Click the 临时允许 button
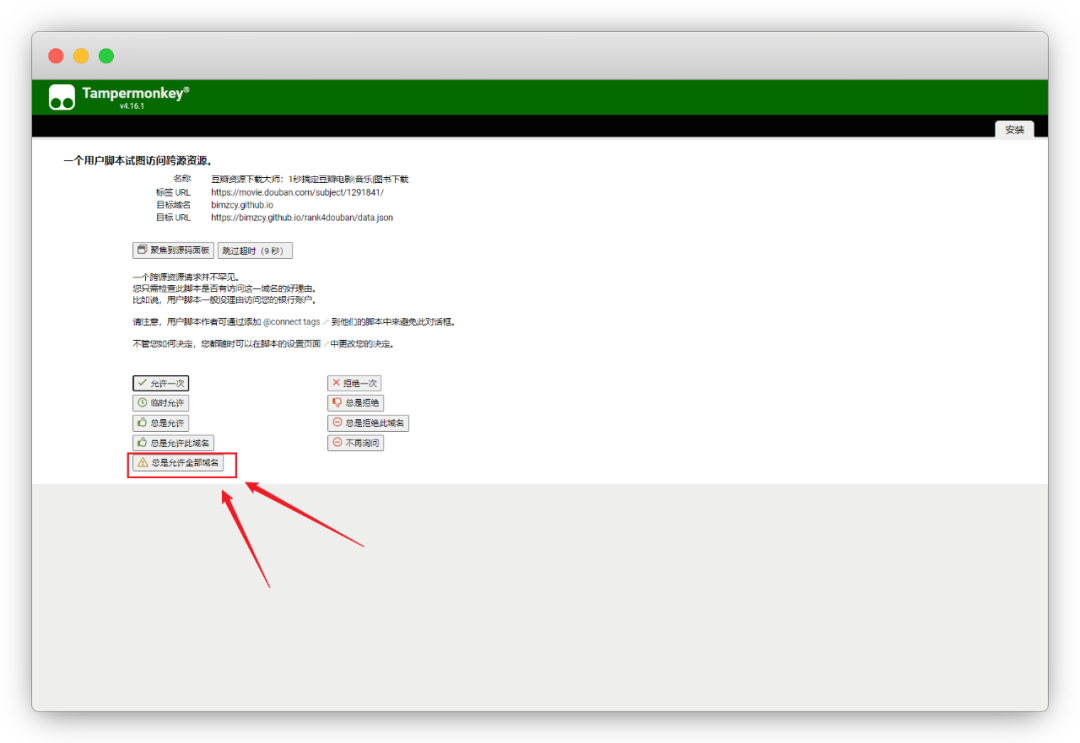 pyautogui.click(x=160, y=403)
